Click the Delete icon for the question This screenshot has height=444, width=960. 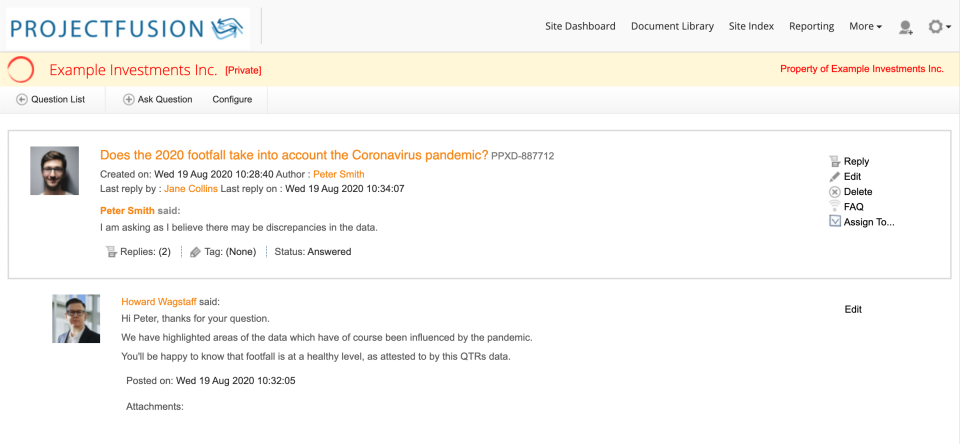point(835,191)
